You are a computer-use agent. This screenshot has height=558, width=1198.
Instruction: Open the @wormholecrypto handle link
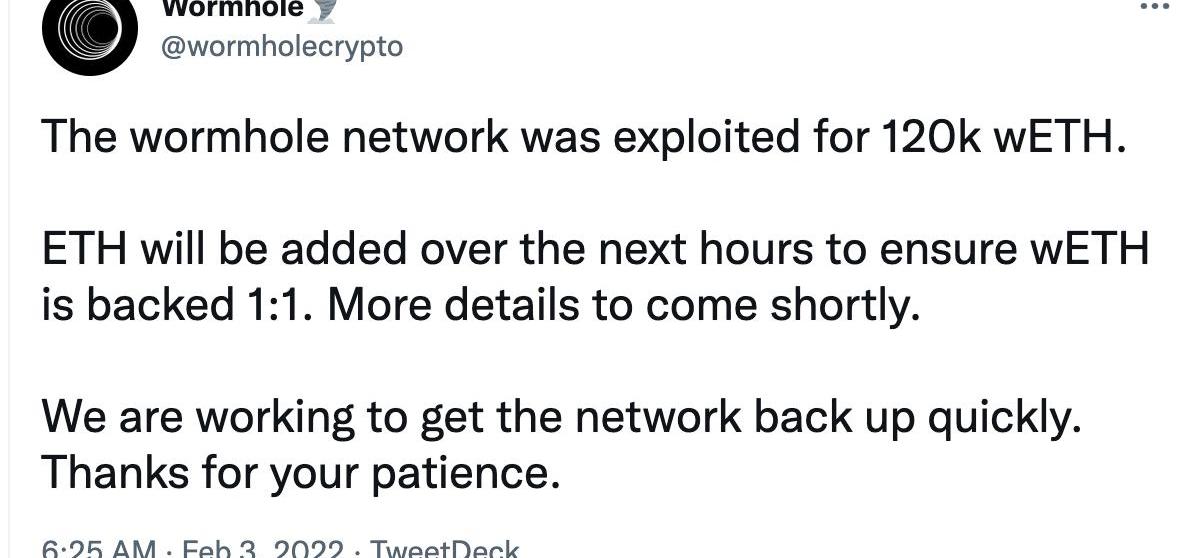(x=281, y=47)
